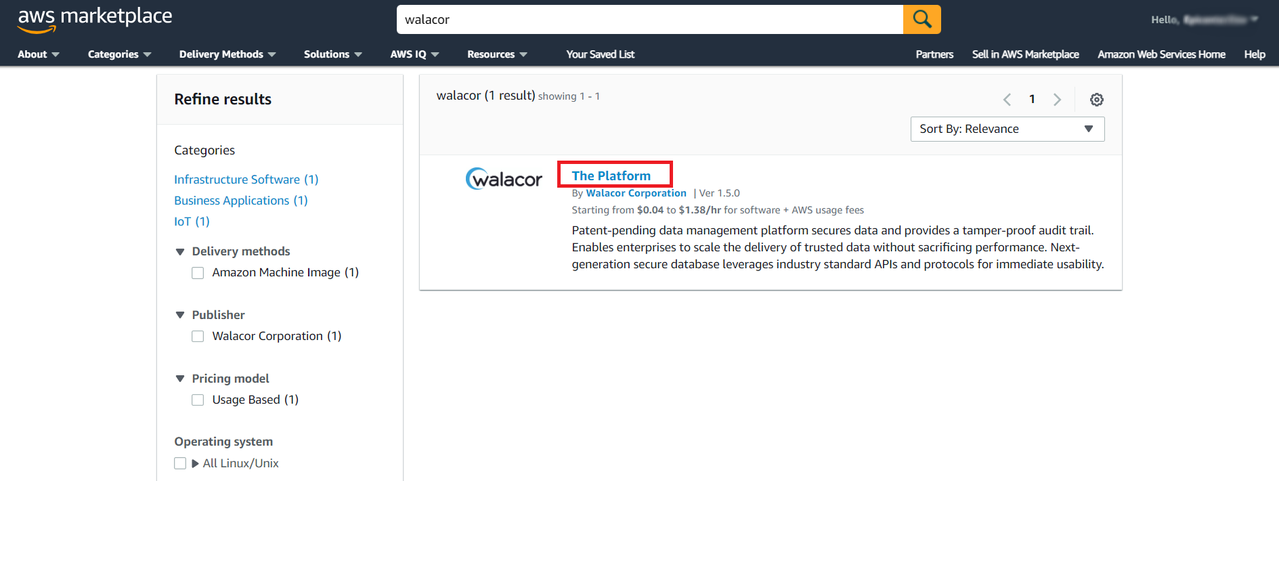Click the walacor (1 result) heading
1279x588 pixels.
click(486, 96)
